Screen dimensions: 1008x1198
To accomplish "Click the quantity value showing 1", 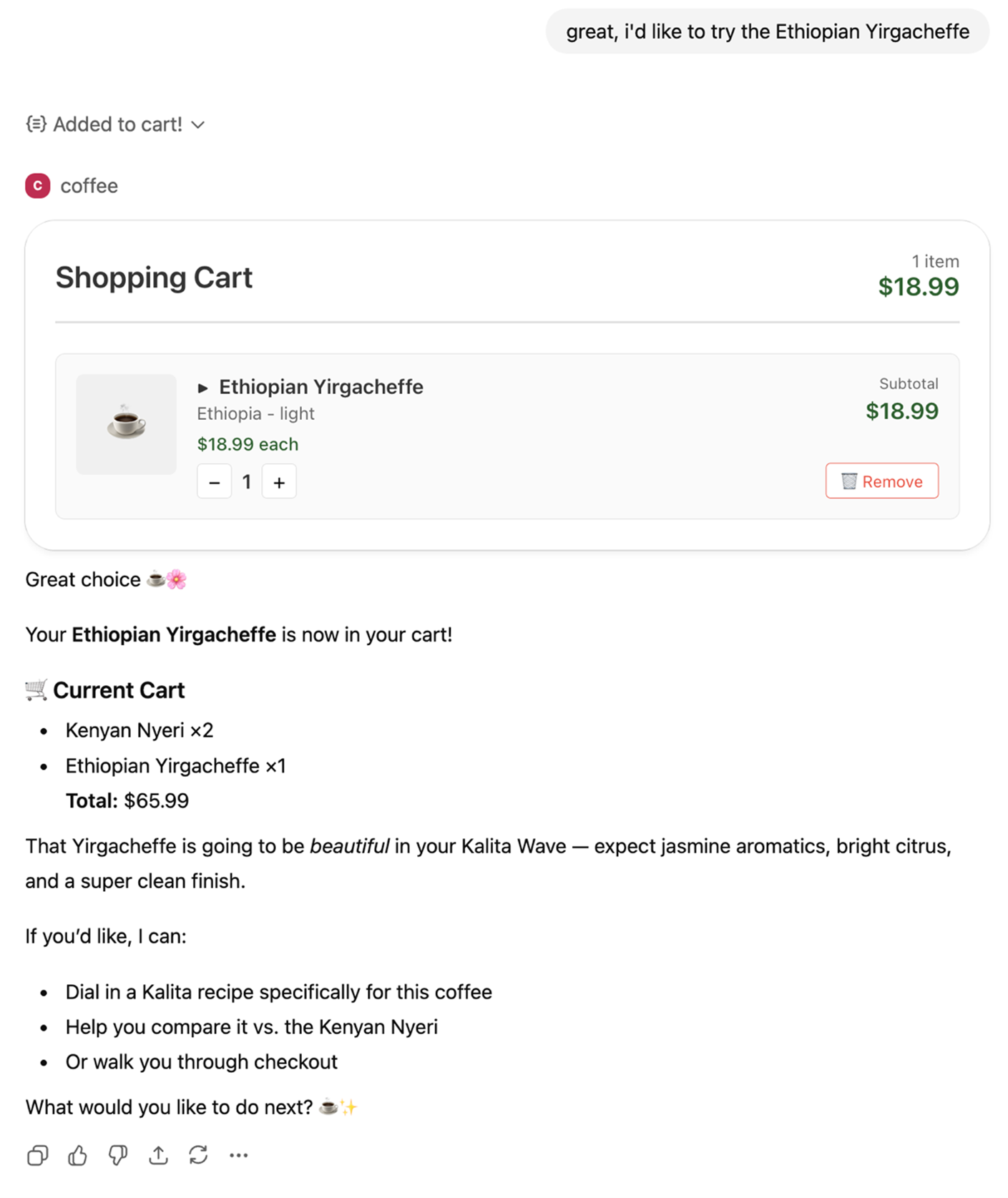I will coord(247,481).
